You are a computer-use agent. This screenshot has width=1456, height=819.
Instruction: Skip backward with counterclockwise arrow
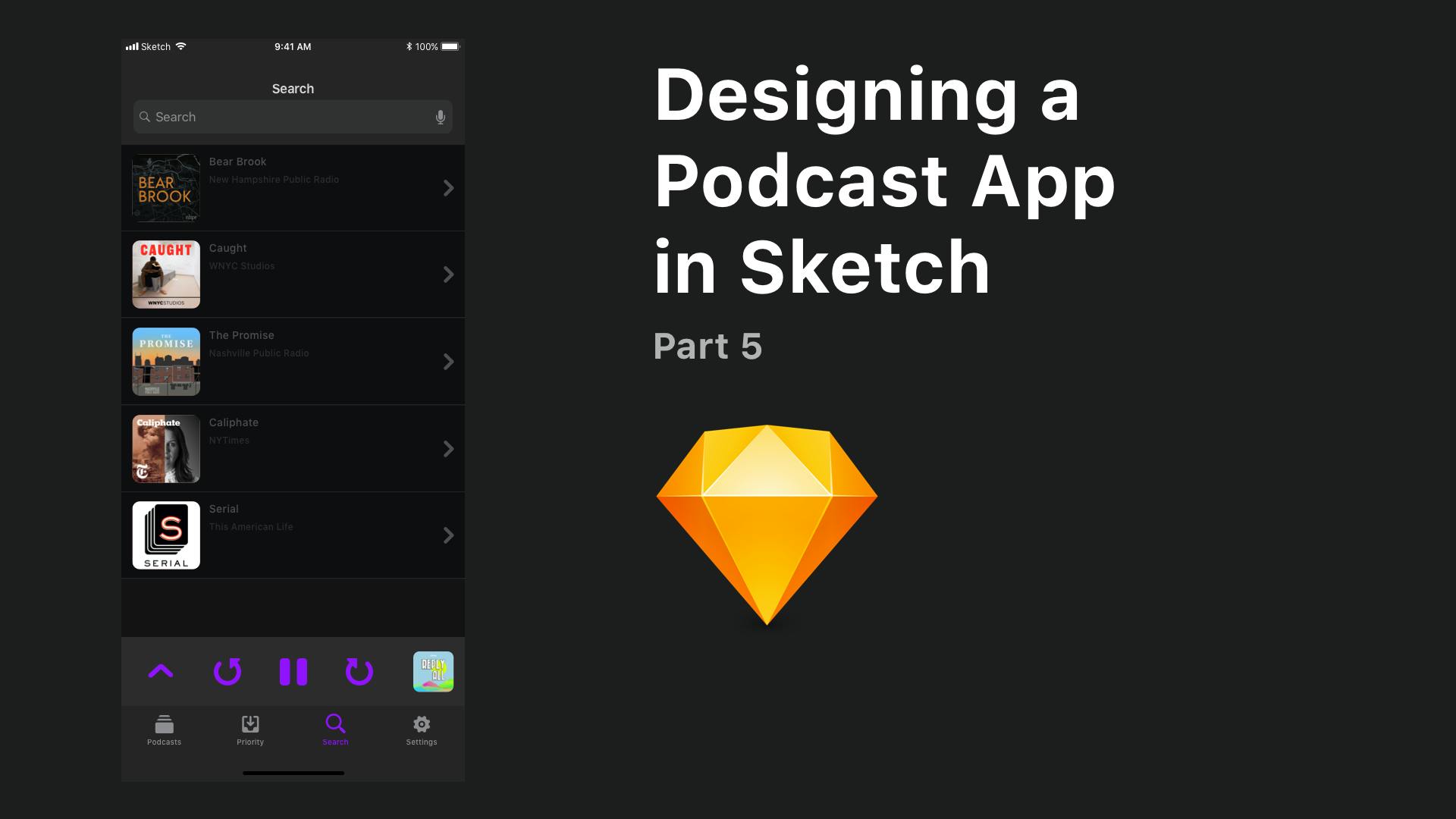227,671
